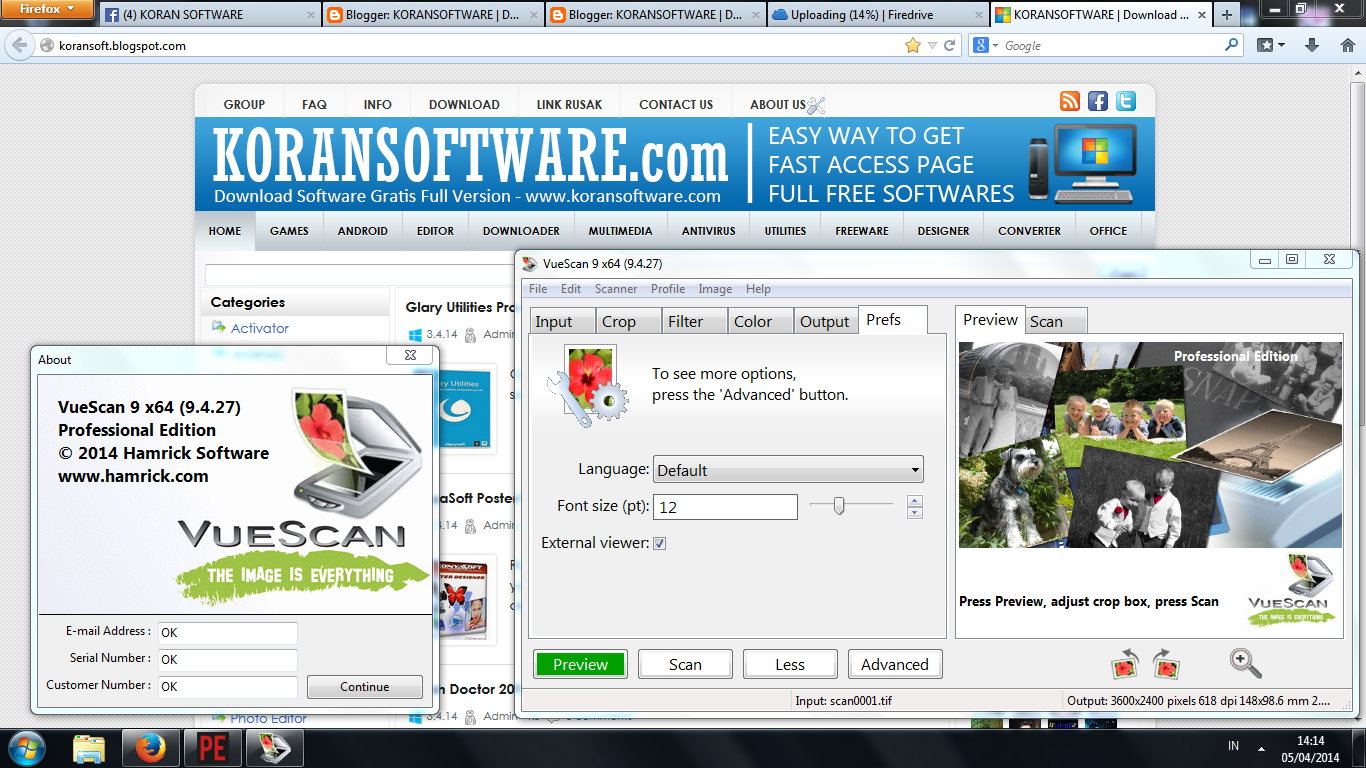The image size is (1366, 768).
Task: Click the Google search magnifier icon
Action: (x=1232, y=45)
